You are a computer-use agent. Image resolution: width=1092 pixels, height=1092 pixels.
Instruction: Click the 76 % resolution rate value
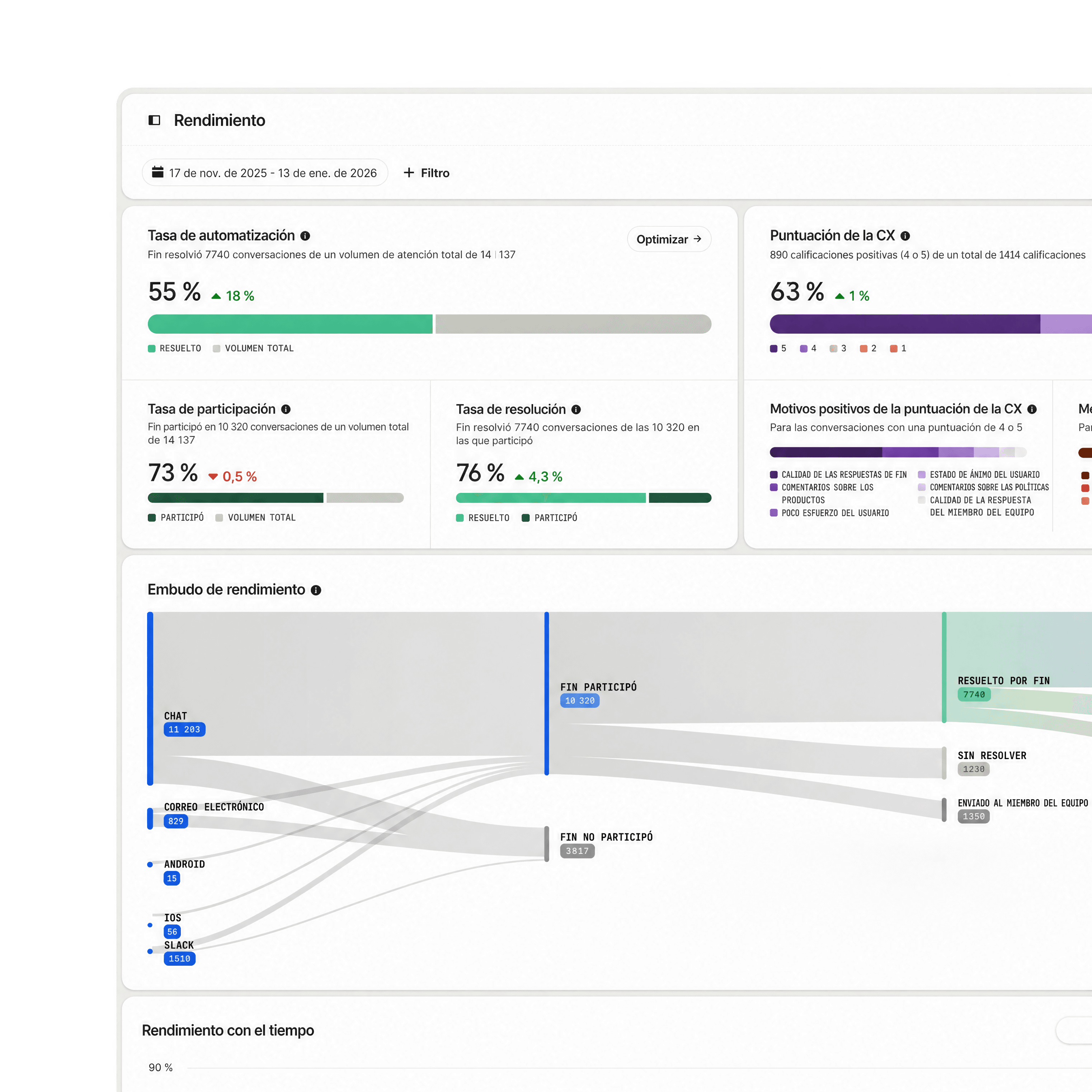[480, 473]
